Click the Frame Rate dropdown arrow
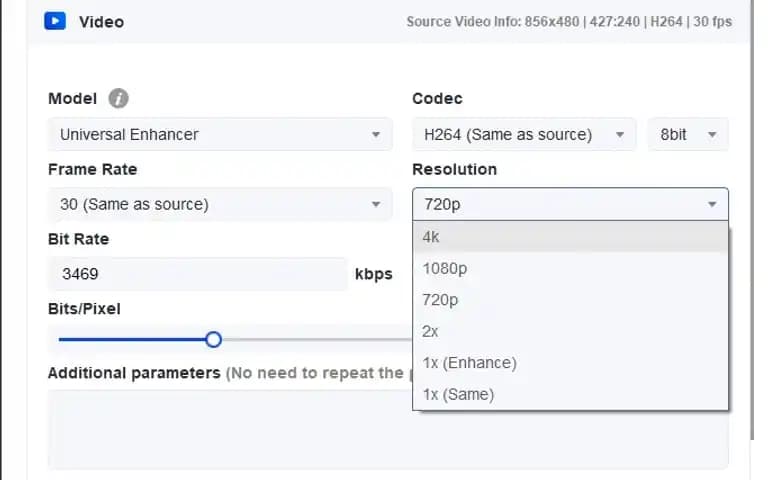This screenshot has height=480, width=768. tap(376, 204)
